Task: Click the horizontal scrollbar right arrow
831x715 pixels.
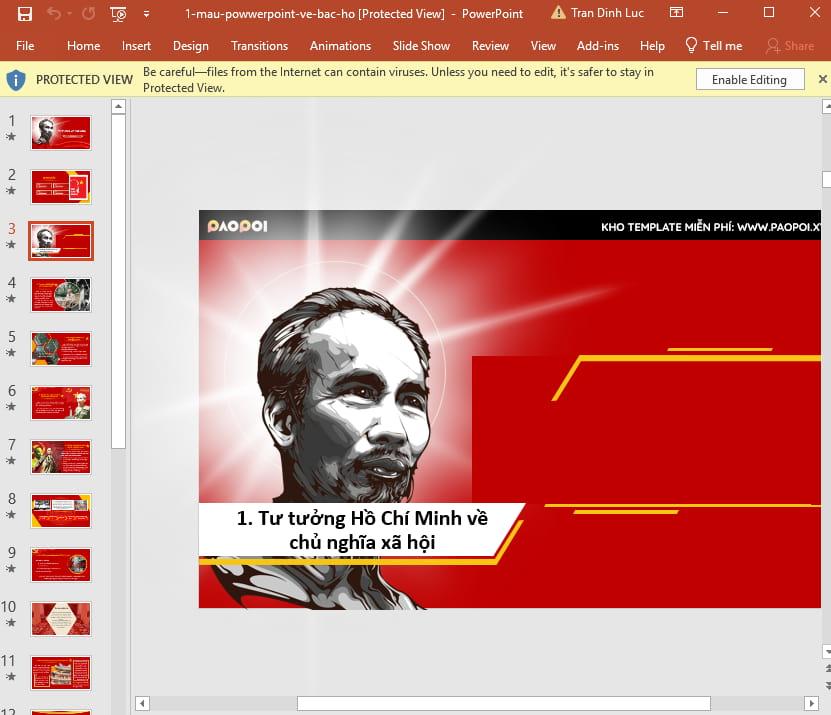Action: pos(811,703)
